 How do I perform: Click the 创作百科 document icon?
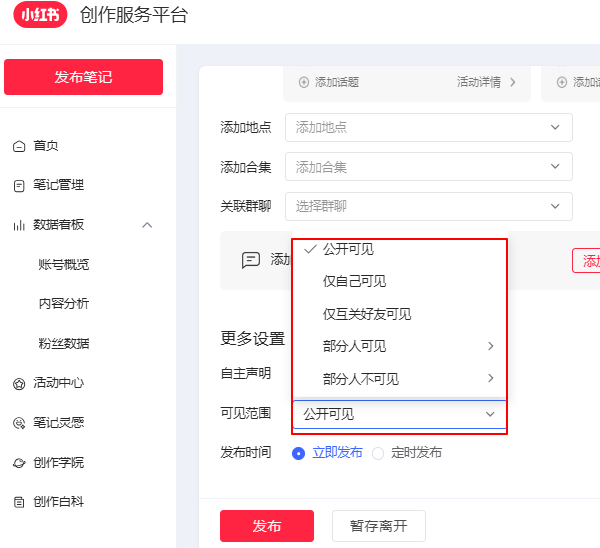19,502
